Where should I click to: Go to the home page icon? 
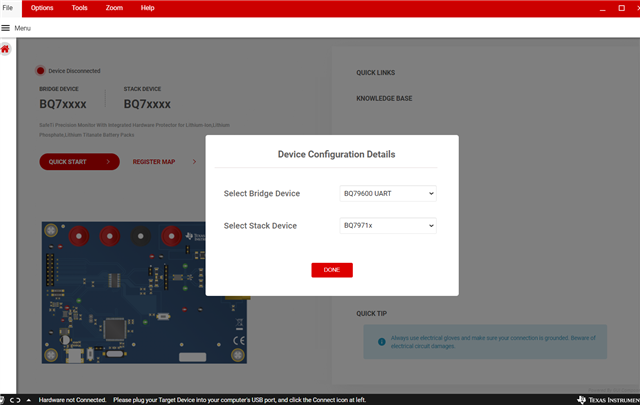5,49
